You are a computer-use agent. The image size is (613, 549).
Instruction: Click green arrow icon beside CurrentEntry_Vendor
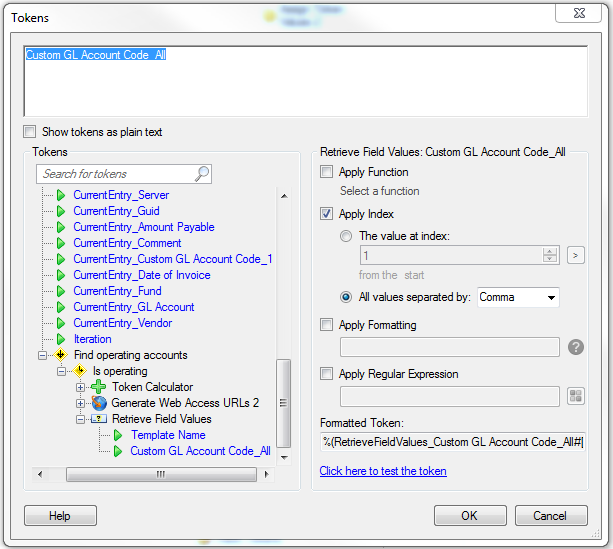(61, 323)
